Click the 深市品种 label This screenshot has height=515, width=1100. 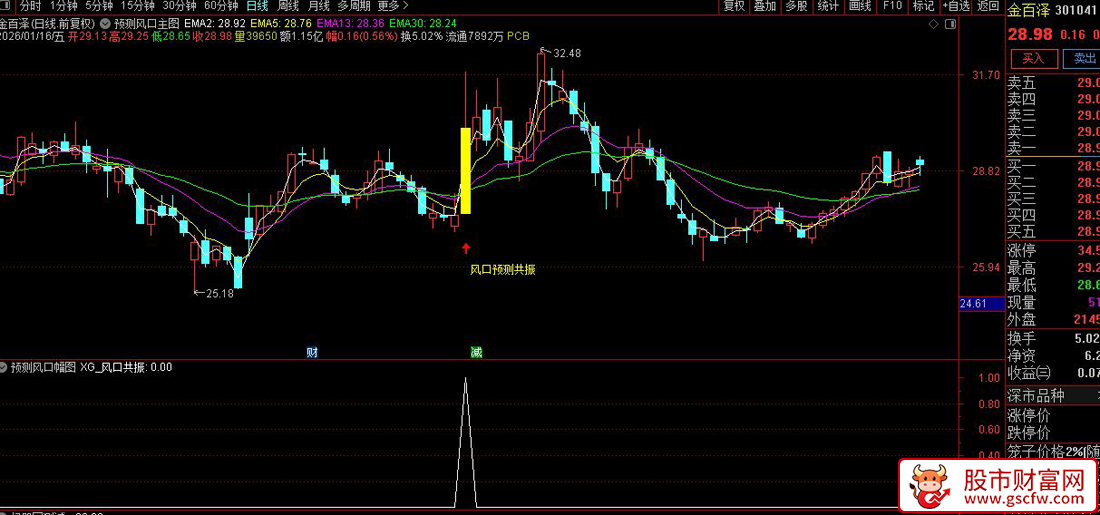coord(1036,396)
